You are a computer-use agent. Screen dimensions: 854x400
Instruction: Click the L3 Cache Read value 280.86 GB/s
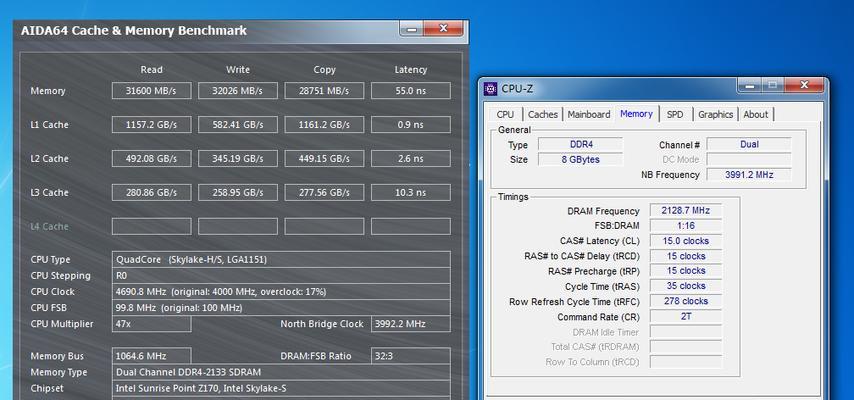[151, 192]
